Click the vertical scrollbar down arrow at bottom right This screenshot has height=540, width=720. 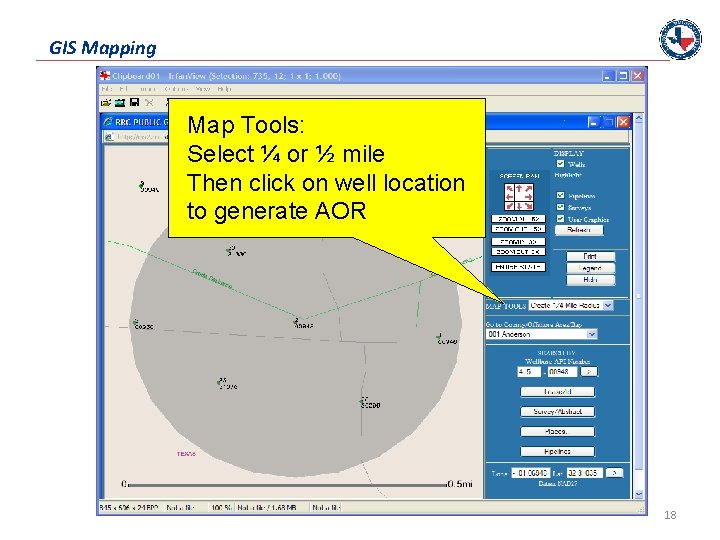pyautogui.click(x=638, y=494)
